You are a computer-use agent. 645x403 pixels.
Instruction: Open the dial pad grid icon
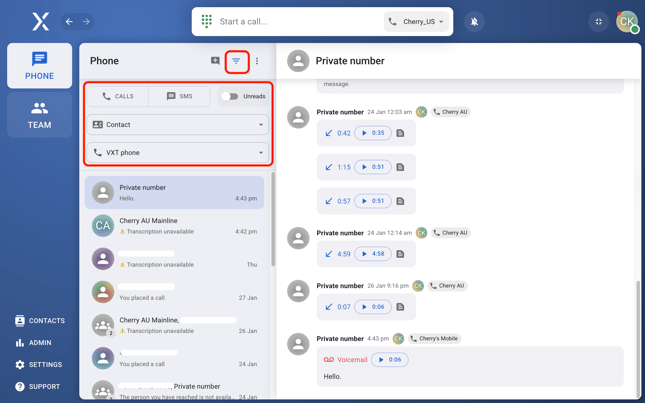coord(206,21)
